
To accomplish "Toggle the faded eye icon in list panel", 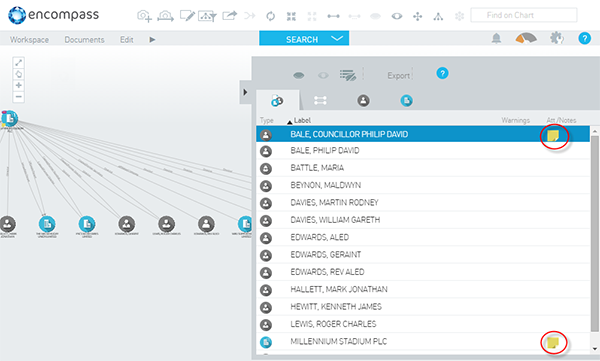I will 323,75.
